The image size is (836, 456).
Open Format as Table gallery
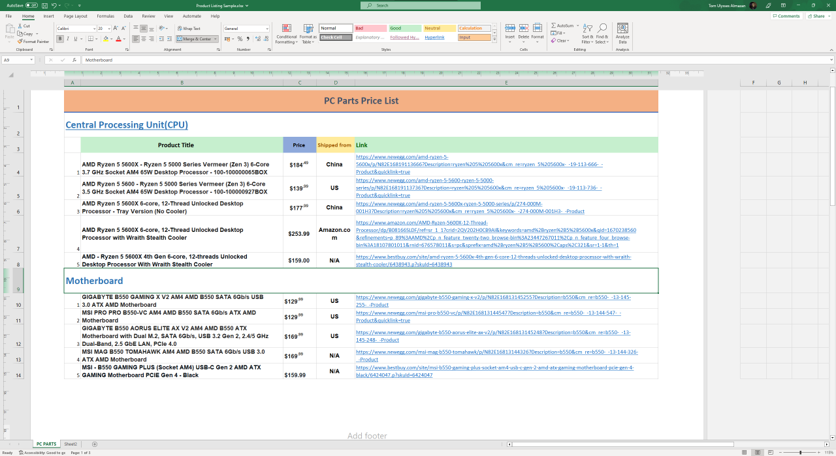(308, 34)
